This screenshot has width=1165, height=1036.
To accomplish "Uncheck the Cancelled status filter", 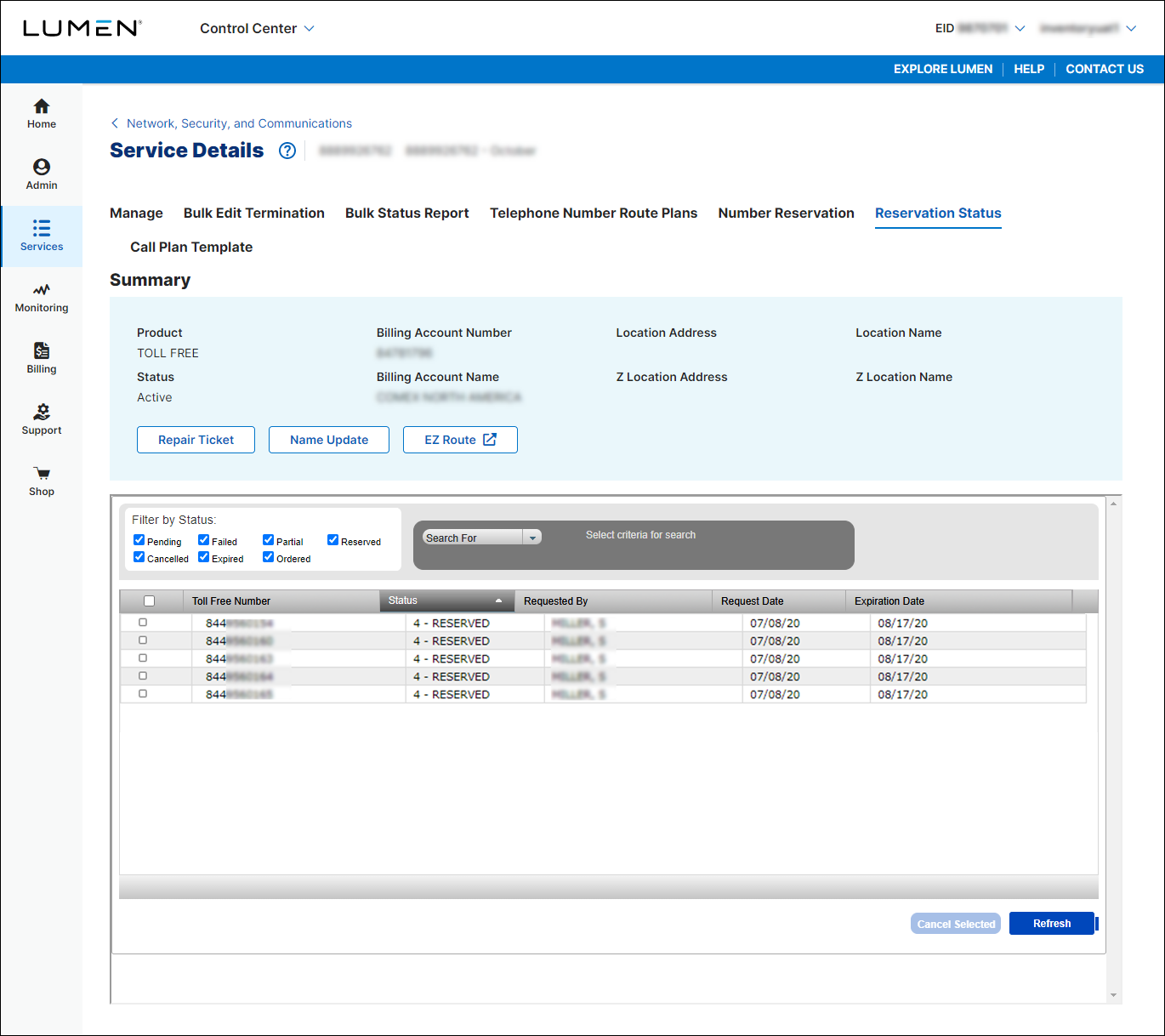I will coord(139,557).
